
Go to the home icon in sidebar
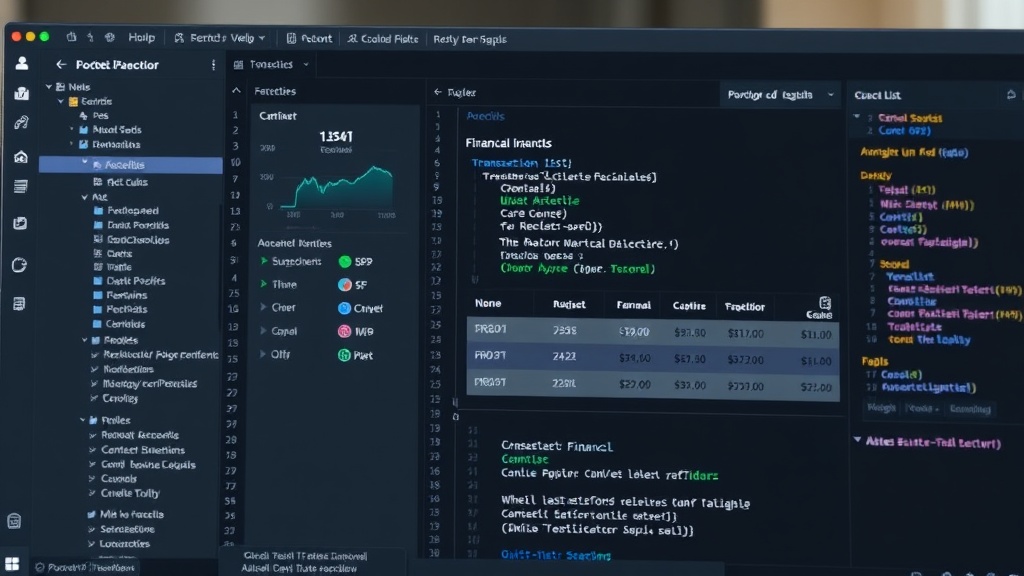click(x=21, y=157)
